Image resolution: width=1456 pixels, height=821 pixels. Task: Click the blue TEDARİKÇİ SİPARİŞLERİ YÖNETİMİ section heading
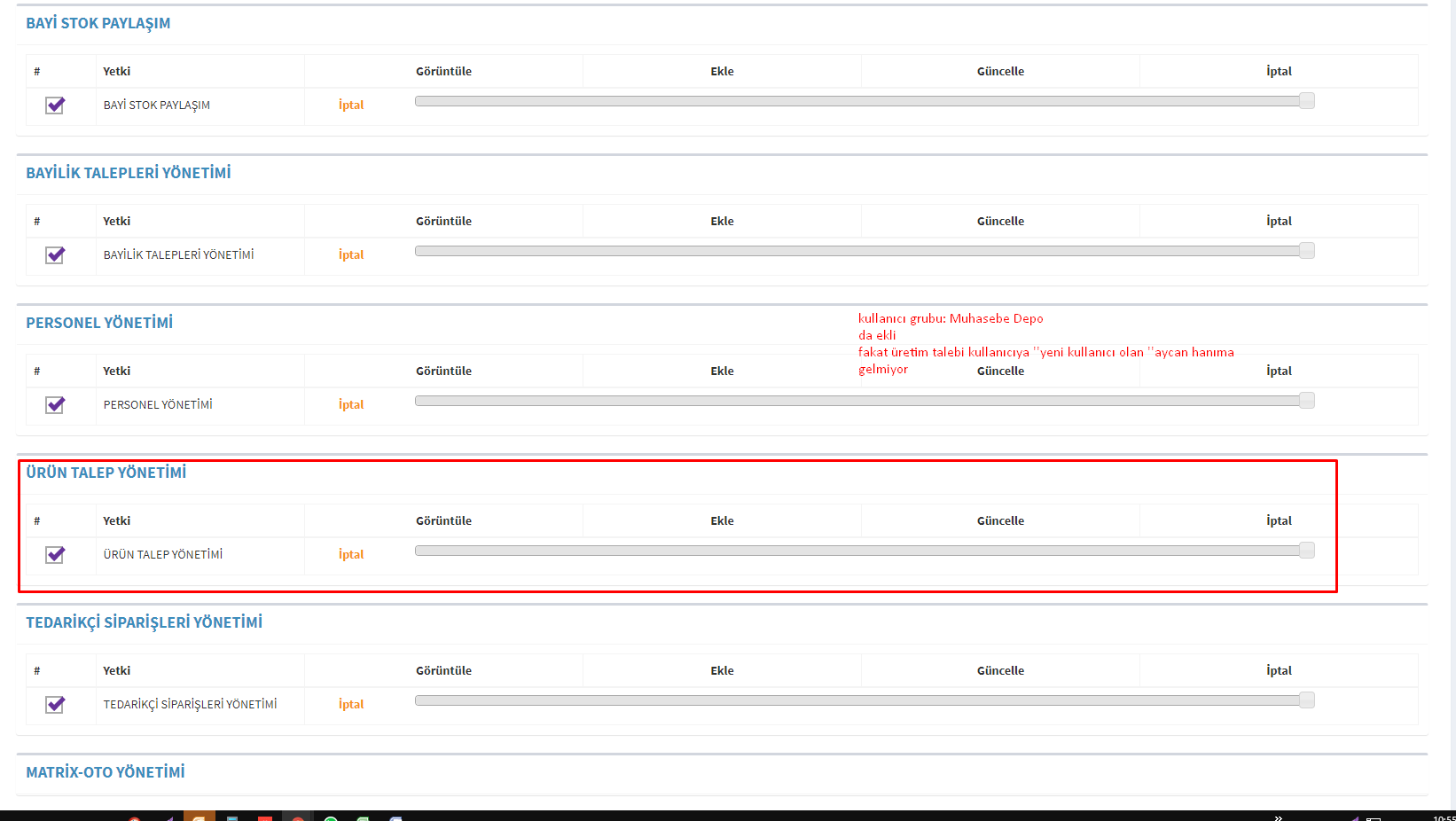[144, 622]
